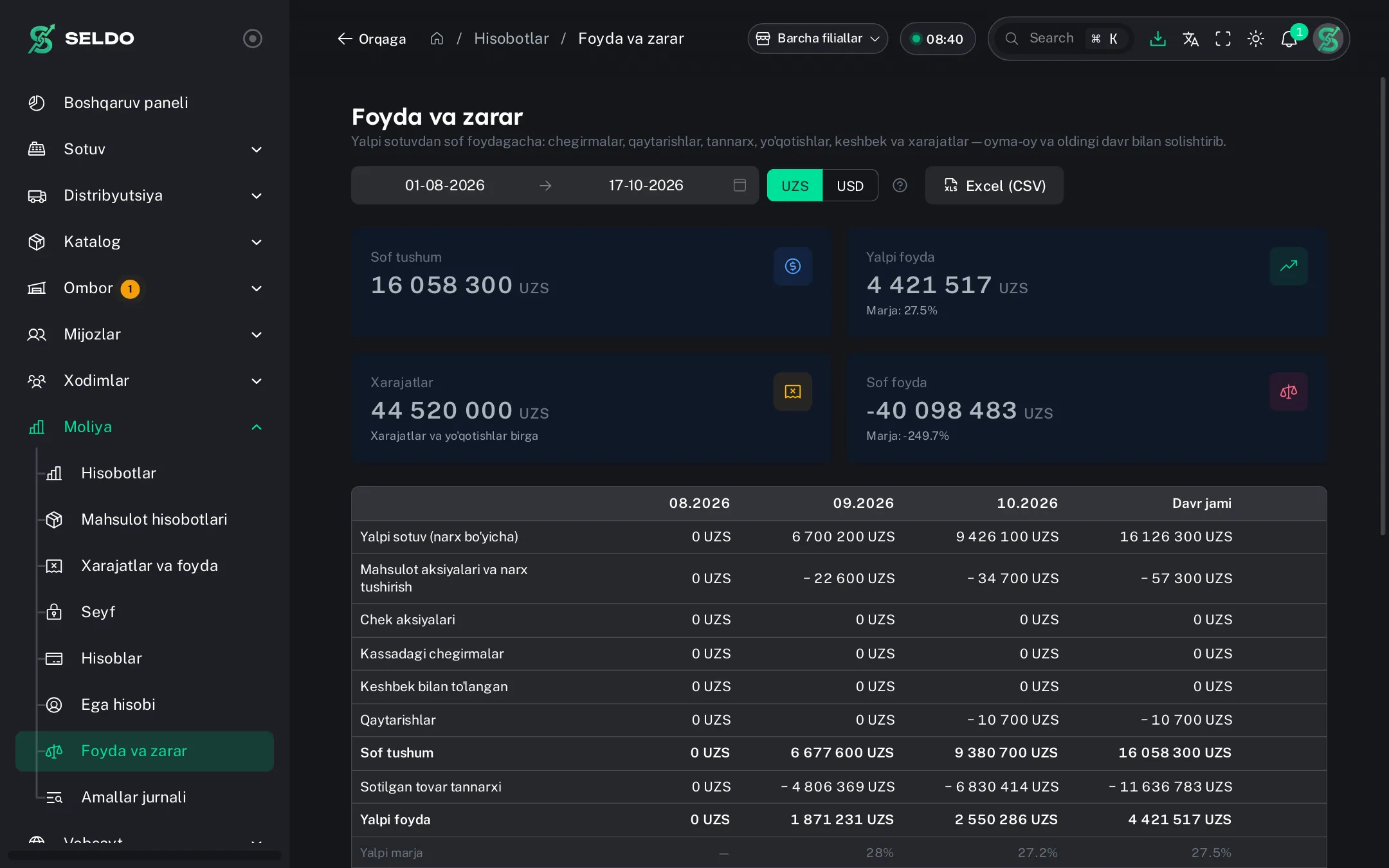Screen dimensions: 1389x868
Task: Edit the start date 01-08-2026
Action: coord(445,185)
